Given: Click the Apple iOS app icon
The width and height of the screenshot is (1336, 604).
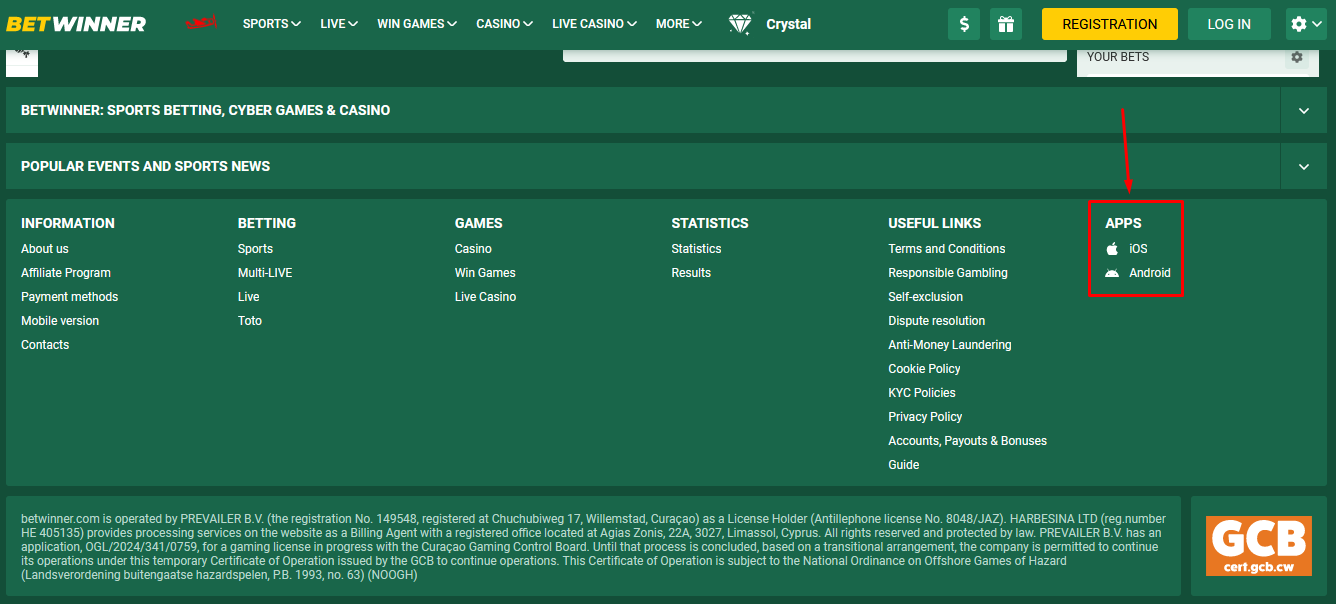Looking at the screenshot, I should pos(1112,249).
